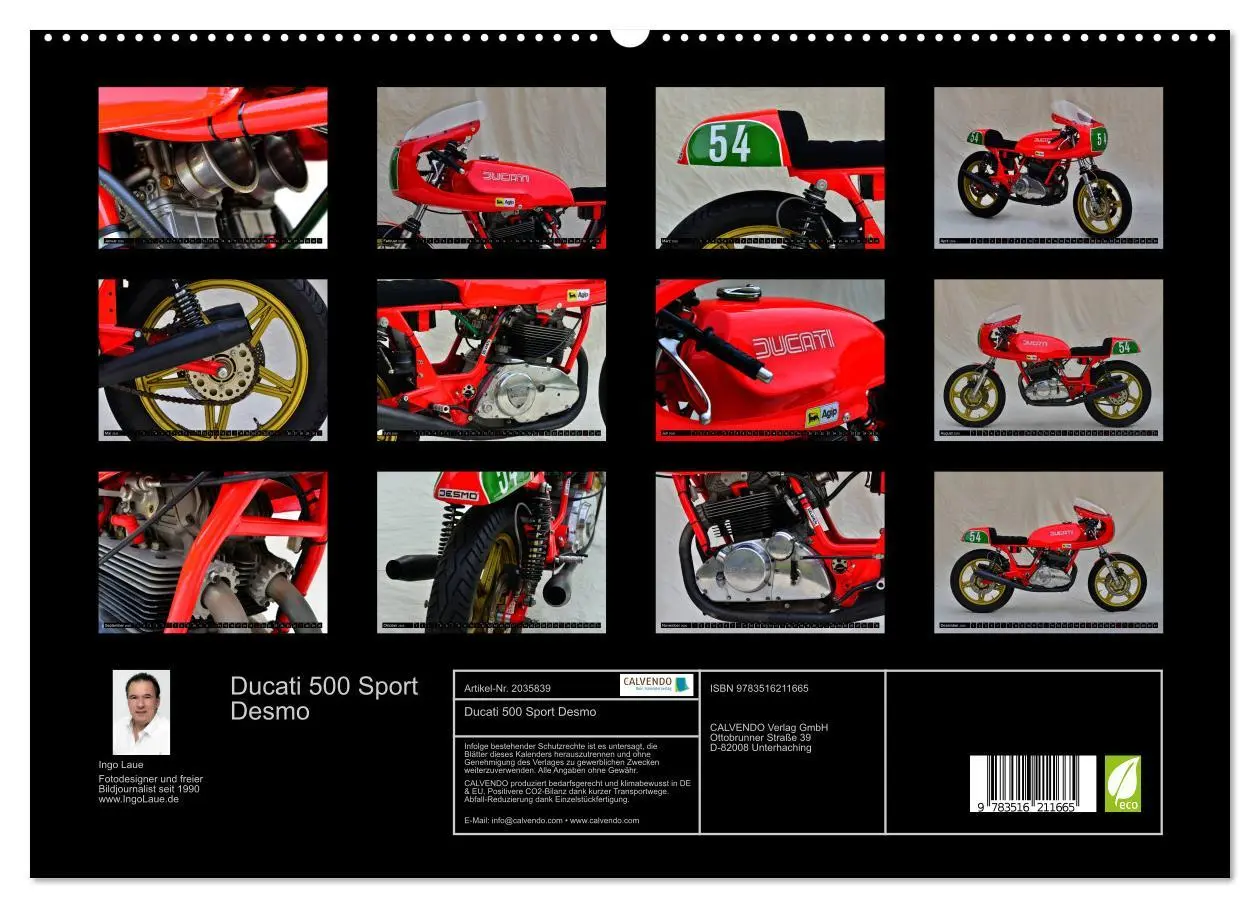Click 'ISBN 9783516211665'

[759, 688]
